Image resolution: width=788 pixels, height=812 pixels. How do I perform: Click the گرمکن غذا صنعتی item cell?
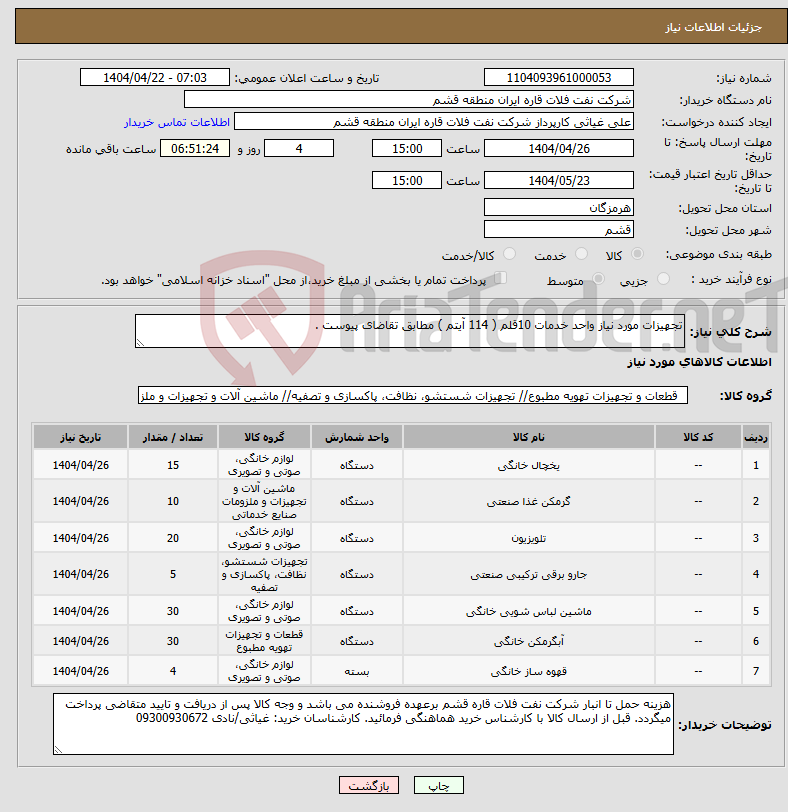pos(529,501)
